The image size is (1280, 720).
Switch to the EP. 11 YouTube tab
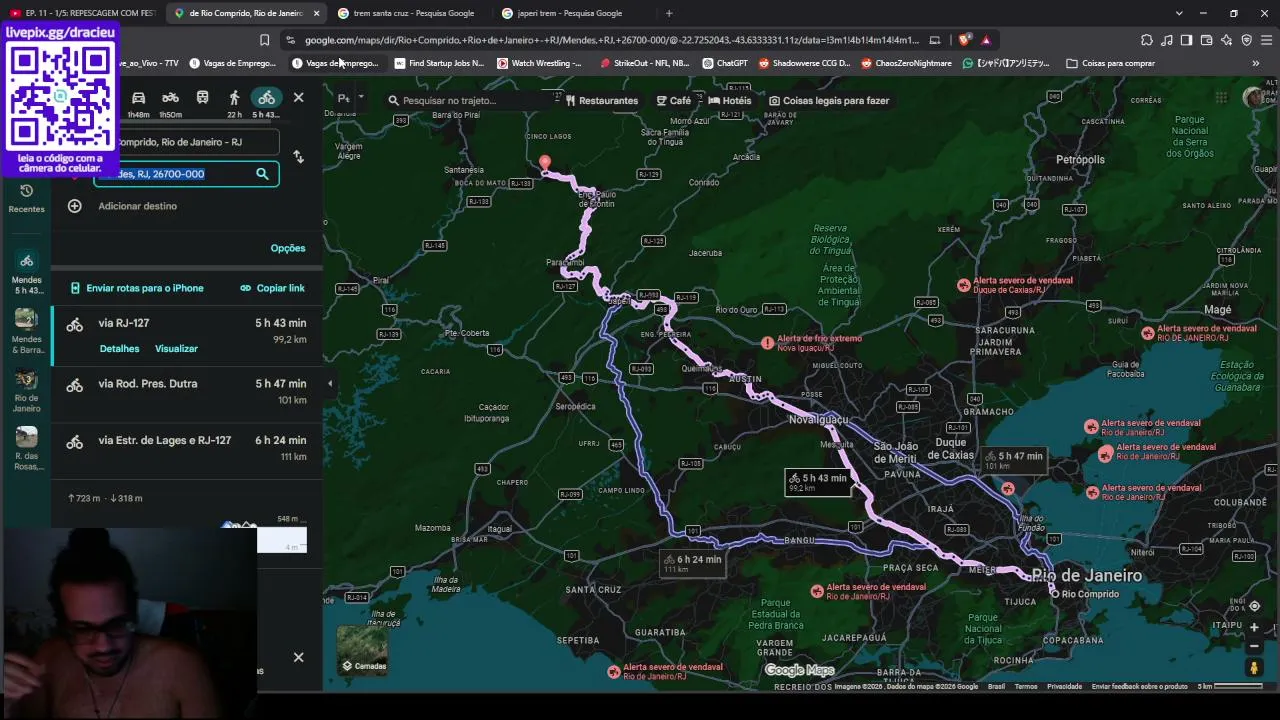[x=82, y=13]
